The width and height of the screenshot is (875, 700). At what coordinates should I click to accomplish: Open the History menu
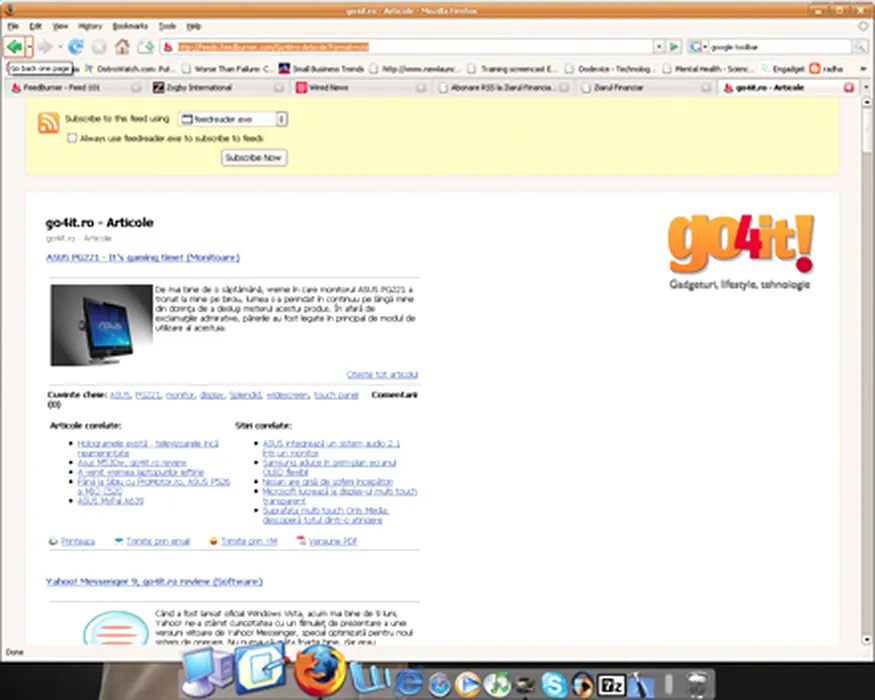pyautogui.click(x=90, y=26)
